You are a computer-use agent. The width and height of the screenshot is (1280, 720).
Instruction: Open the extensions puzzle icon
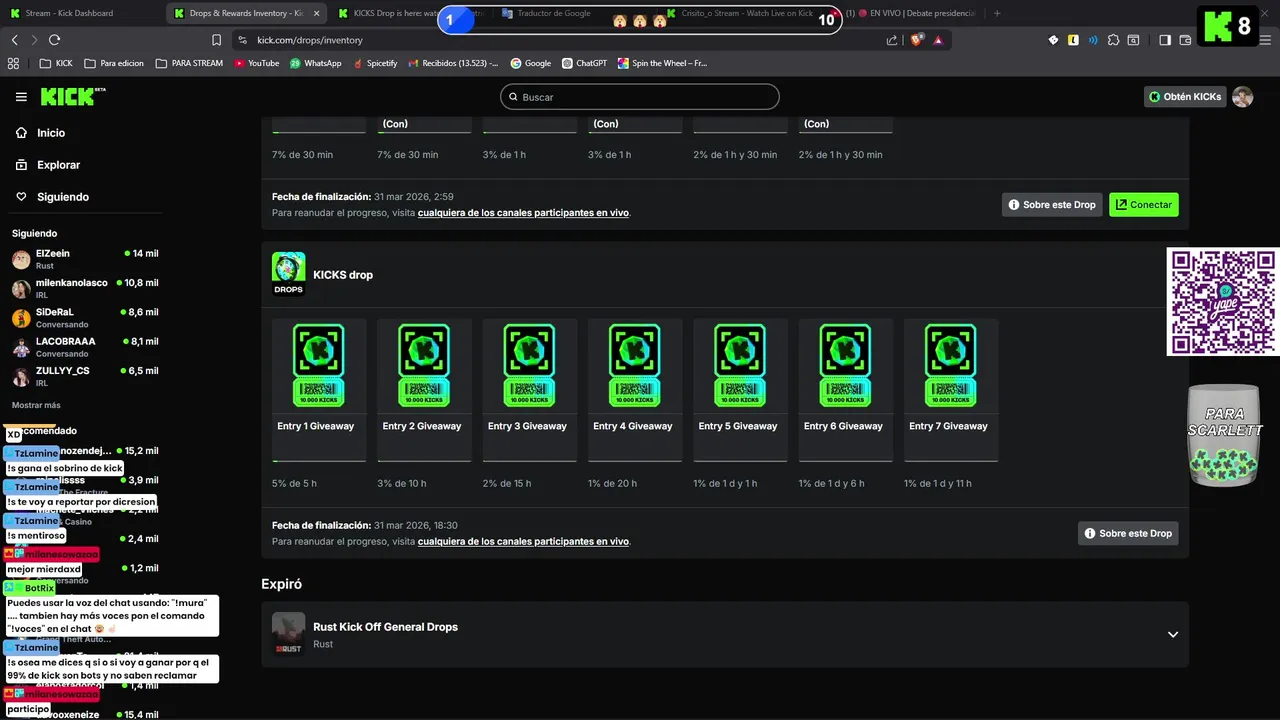(1112, 40)
